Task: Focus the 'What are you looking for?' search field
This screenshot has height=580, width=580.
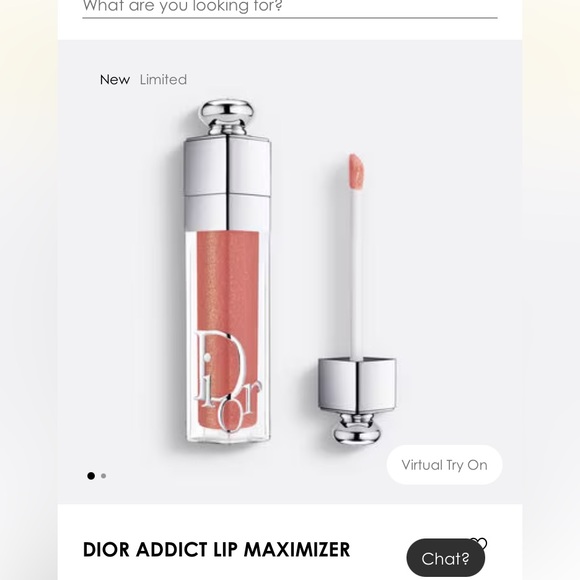Action: pos(290,7)
